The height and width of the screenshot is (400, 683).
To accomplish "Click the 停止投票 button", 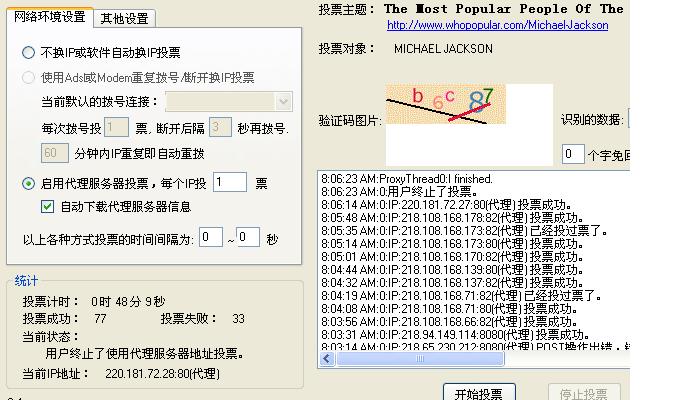I will point(583,392).
